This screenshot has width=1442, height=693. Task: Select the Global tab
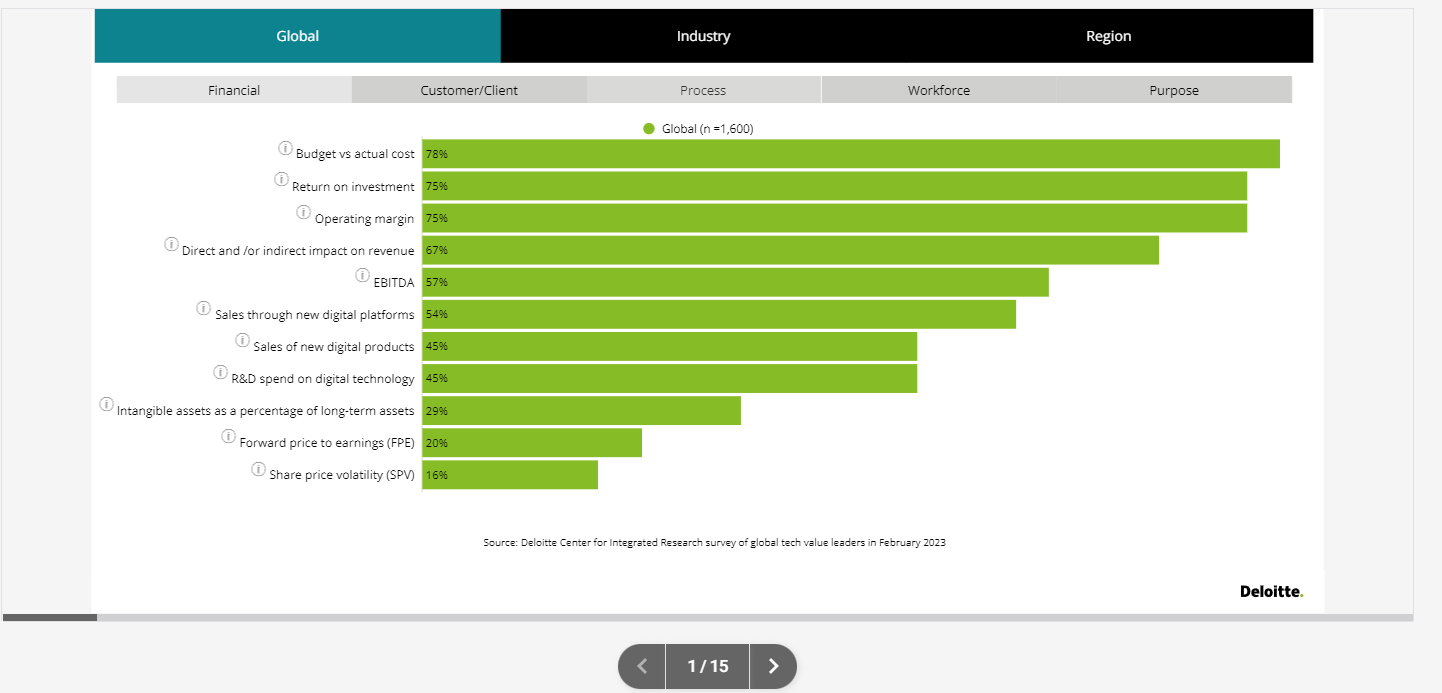[x=297, y=36]
